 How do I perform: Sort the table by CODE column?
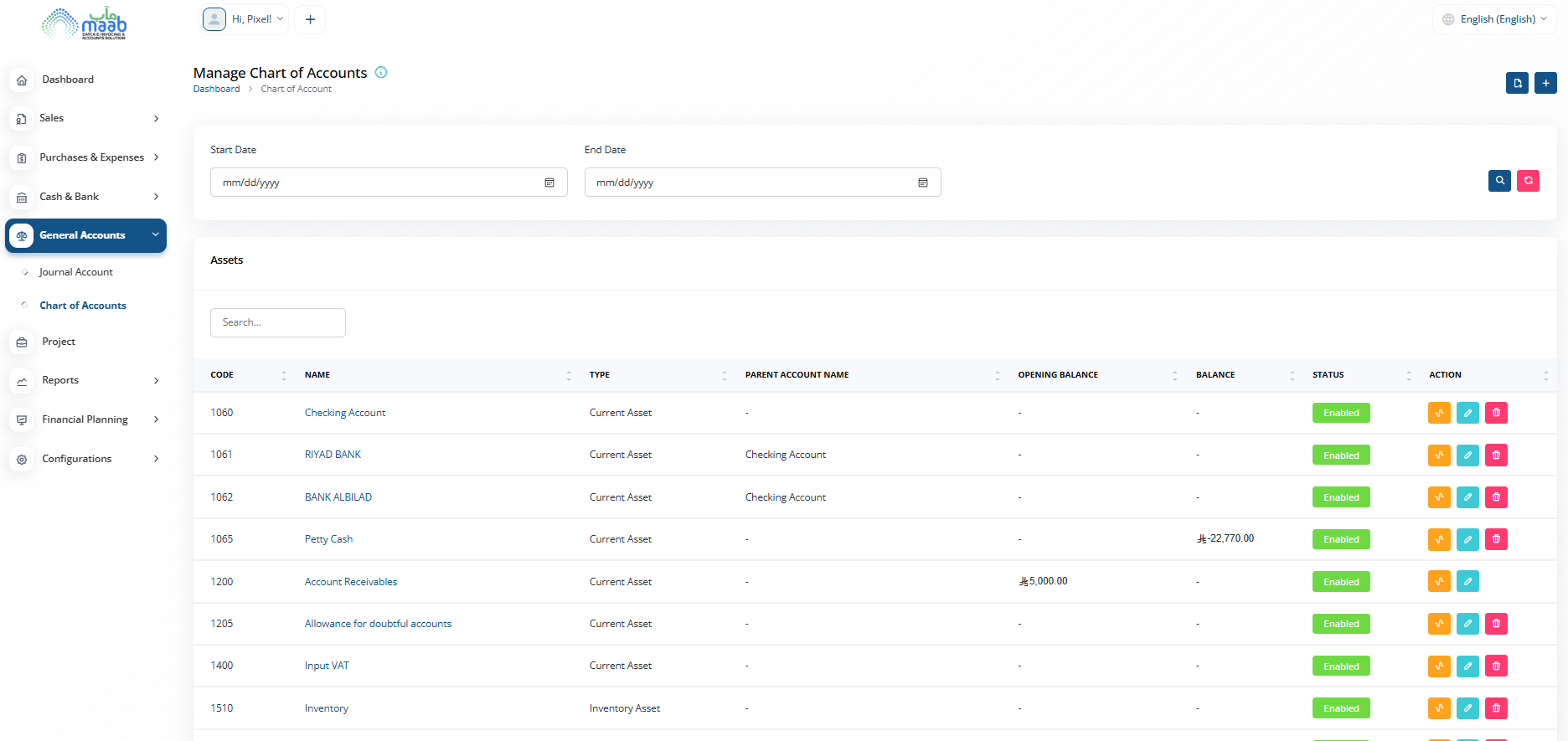coord(248,375)
